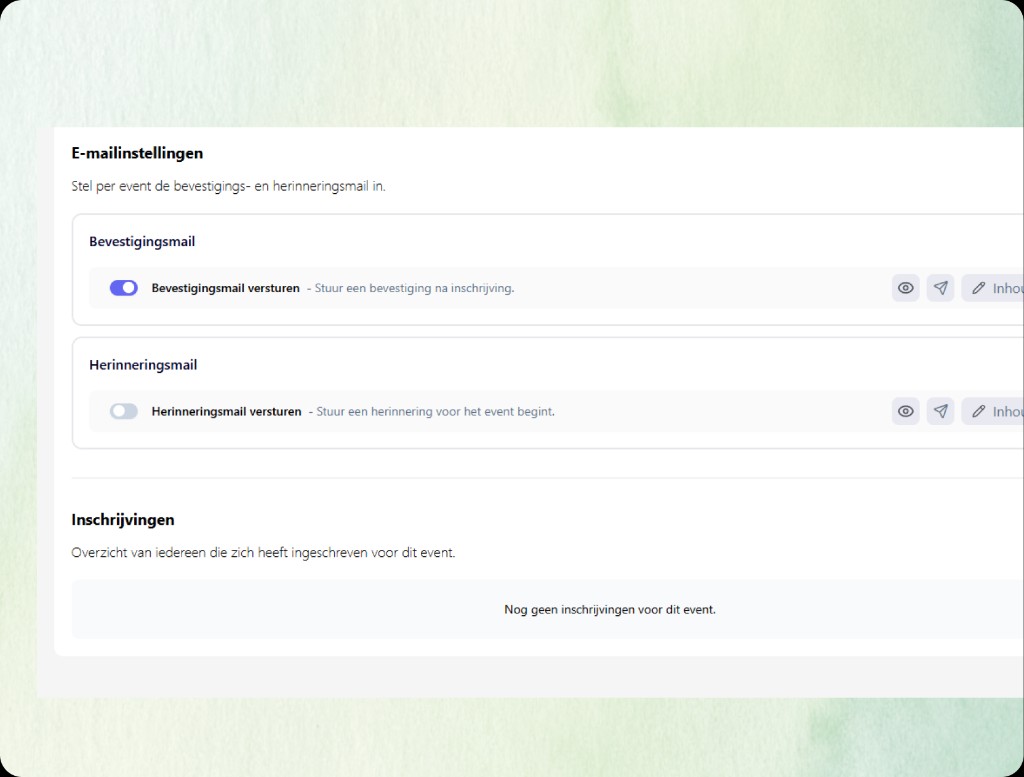Click 'Stuur een bevestiging na inschrijving.' description
The width and height of the screenshot is (1024, 777).
pos(414,288)
